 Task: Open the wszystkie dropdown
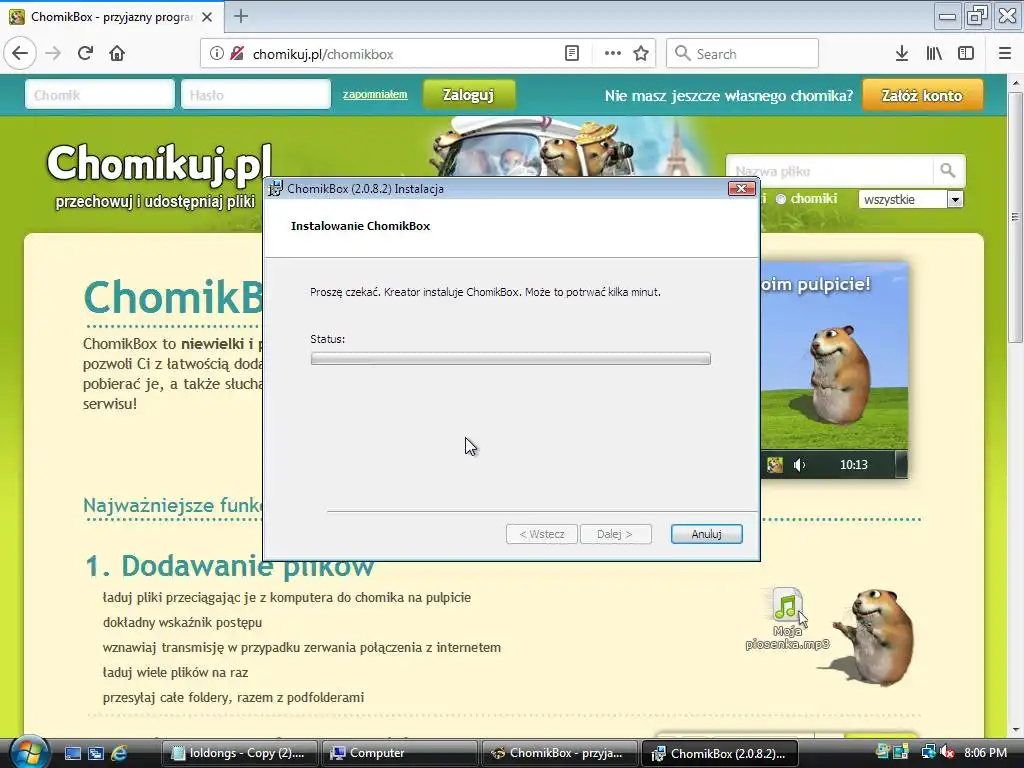911,199
